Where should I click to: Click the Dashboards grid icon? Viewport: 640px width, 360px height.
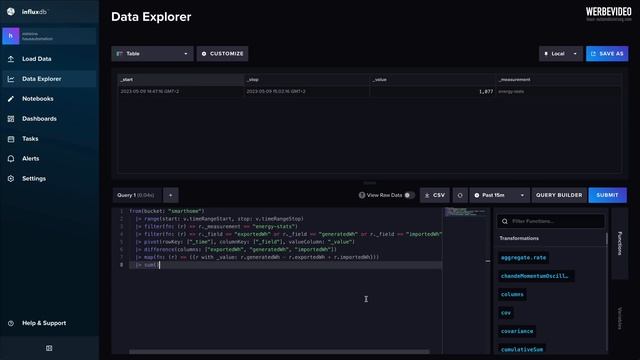(11, 119)
